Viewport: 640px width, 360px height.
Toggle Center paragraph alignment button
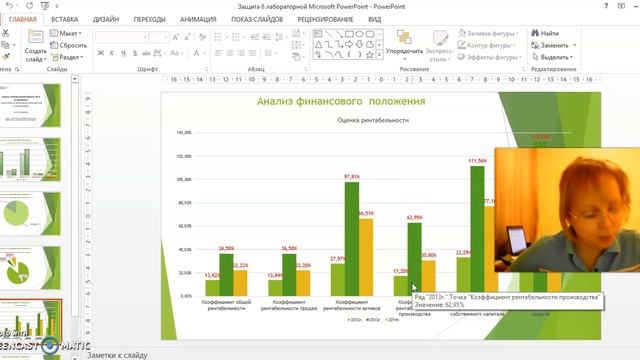[x=230, y=53]
